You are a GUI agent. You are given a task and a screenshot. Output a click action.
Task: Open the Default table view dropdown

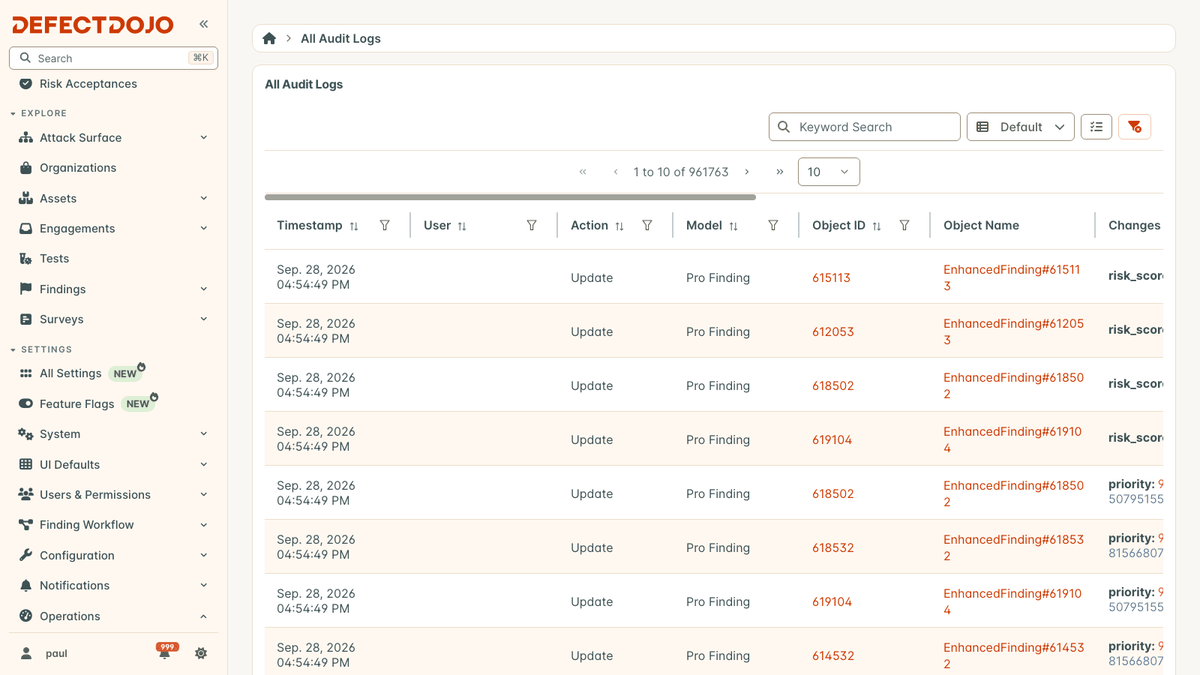(1020, 127)
